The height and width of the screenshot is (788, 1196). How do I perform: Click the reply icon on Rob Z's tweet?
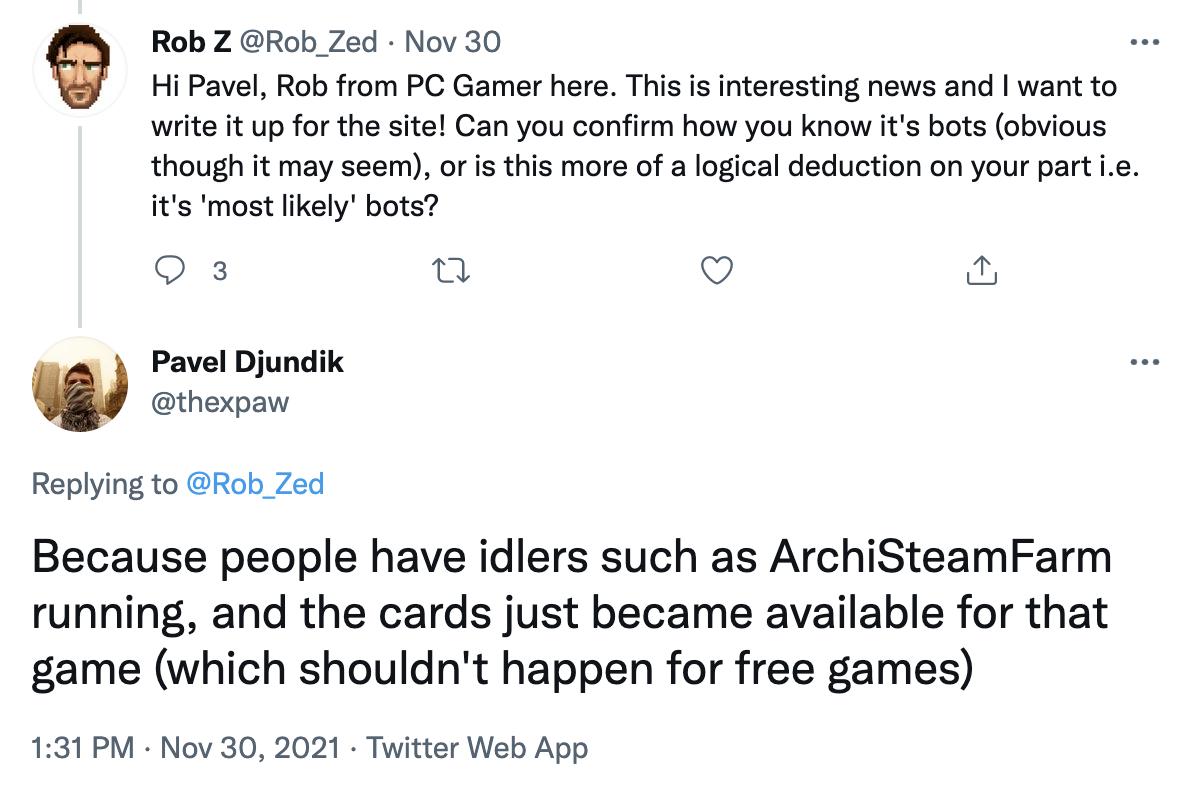tap(171, 270)
